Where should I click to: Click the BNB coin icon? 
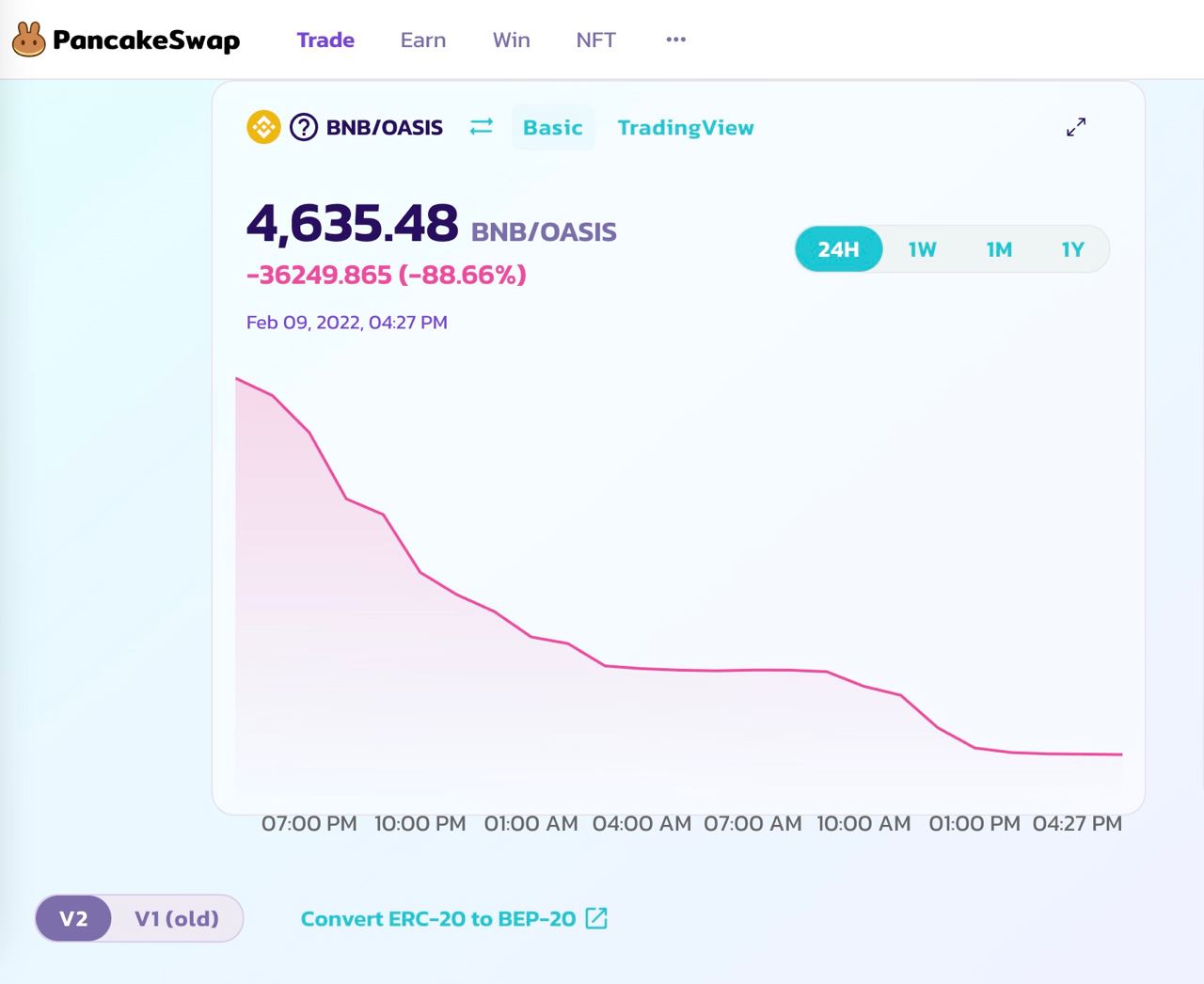click(263, 127)
